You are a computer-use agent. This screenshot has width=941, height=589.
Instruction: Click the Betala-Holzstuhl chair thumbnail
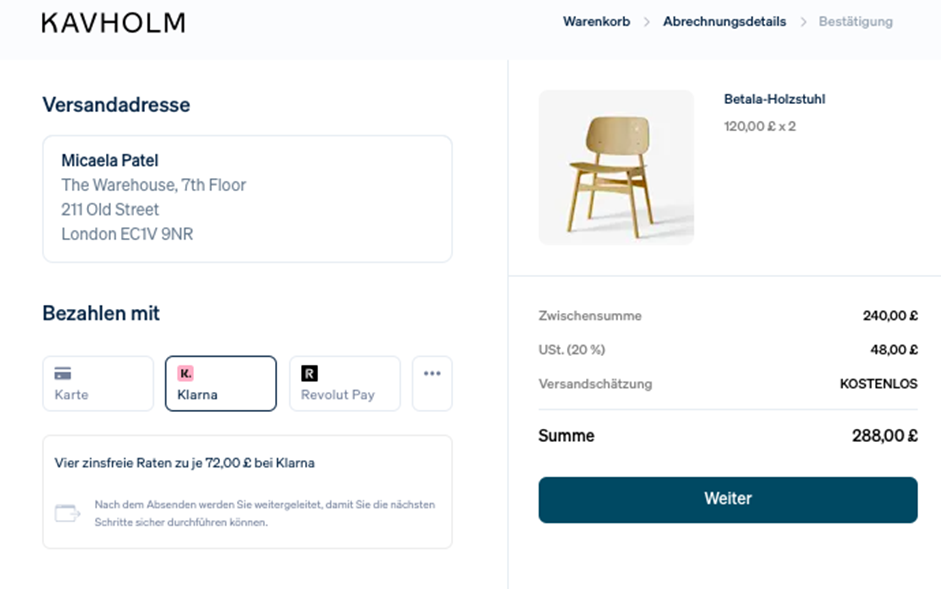616,167
